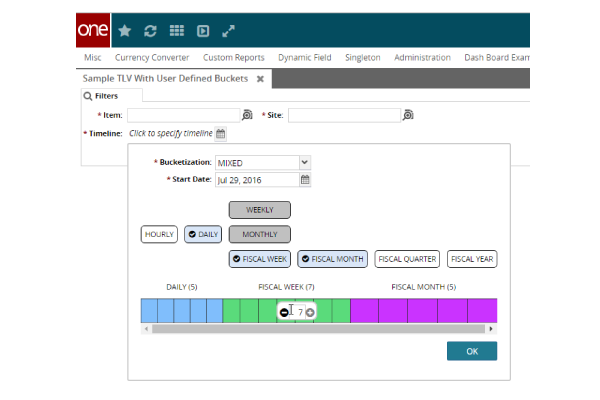Click the purple fiscal month bucket
This screenshot has width=600, height=400.
coord(422,310)
